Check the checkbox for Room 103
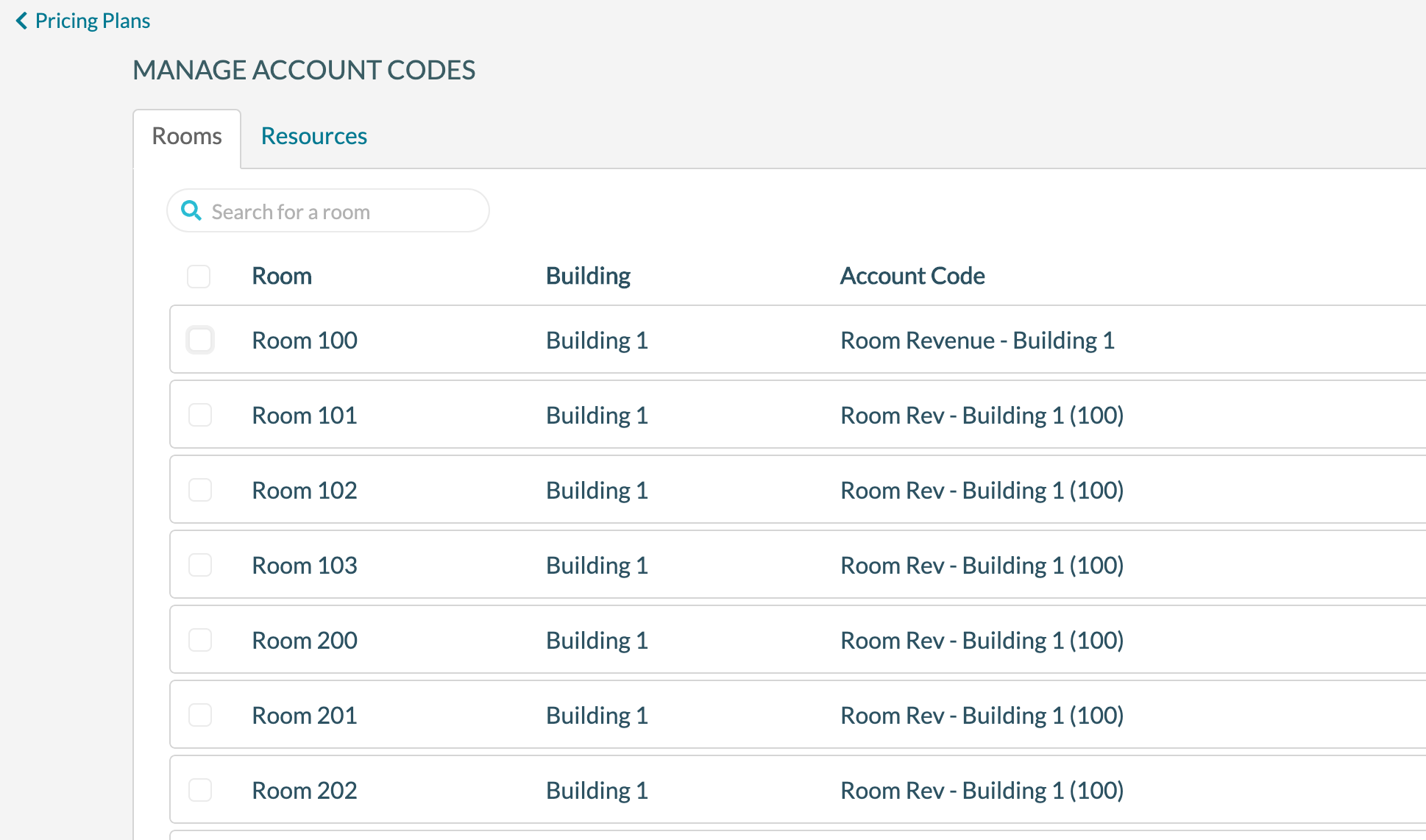1426x840 pixels. pos(199,565)
